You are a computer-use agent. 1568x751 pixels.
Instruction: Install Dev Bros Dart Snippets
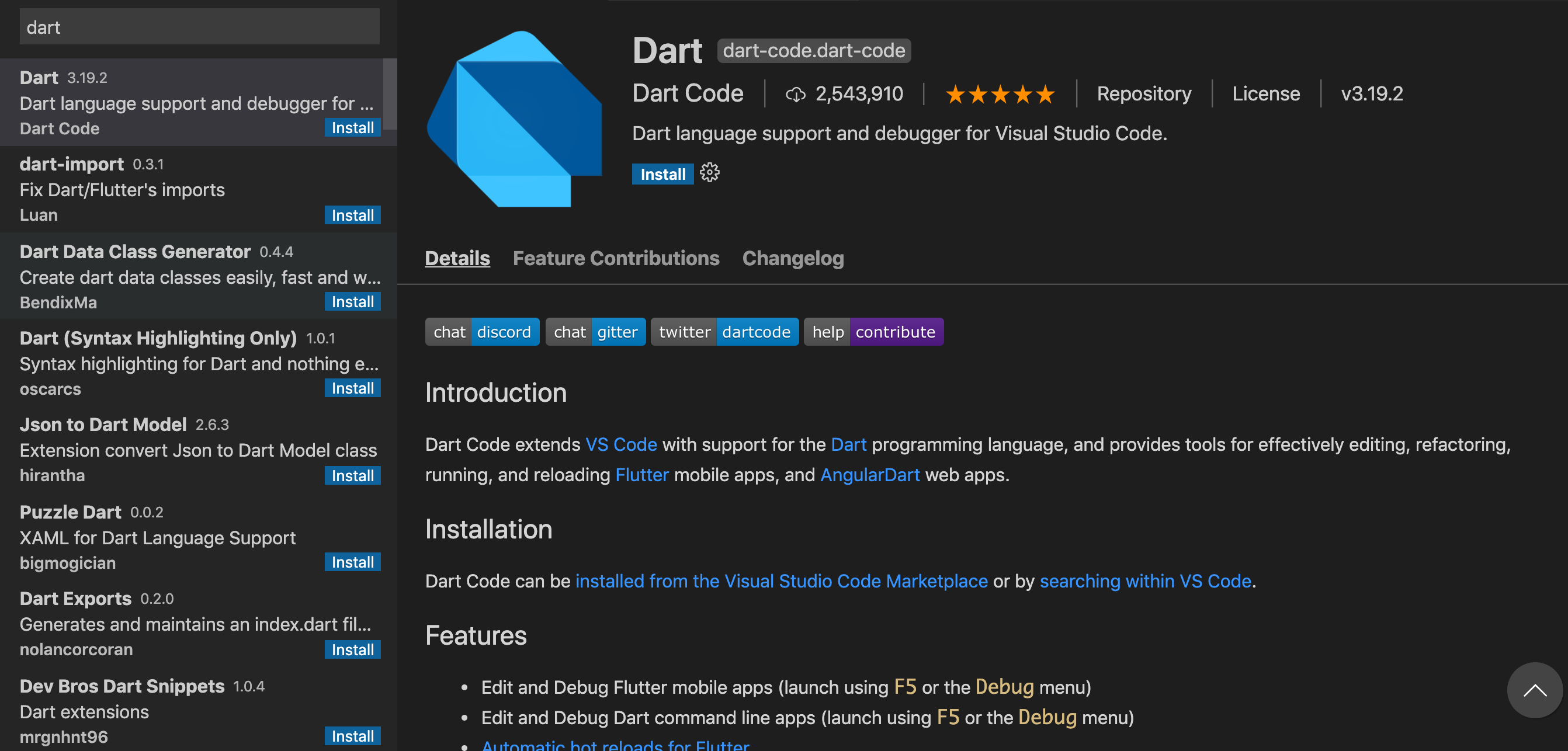(x=352, y=736)
